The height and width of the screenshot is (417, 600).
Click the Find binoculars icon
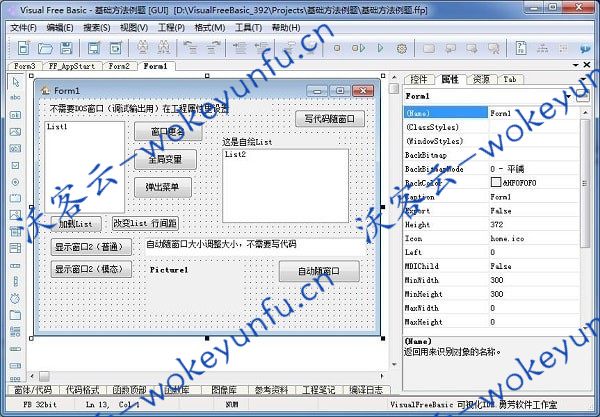143,48
